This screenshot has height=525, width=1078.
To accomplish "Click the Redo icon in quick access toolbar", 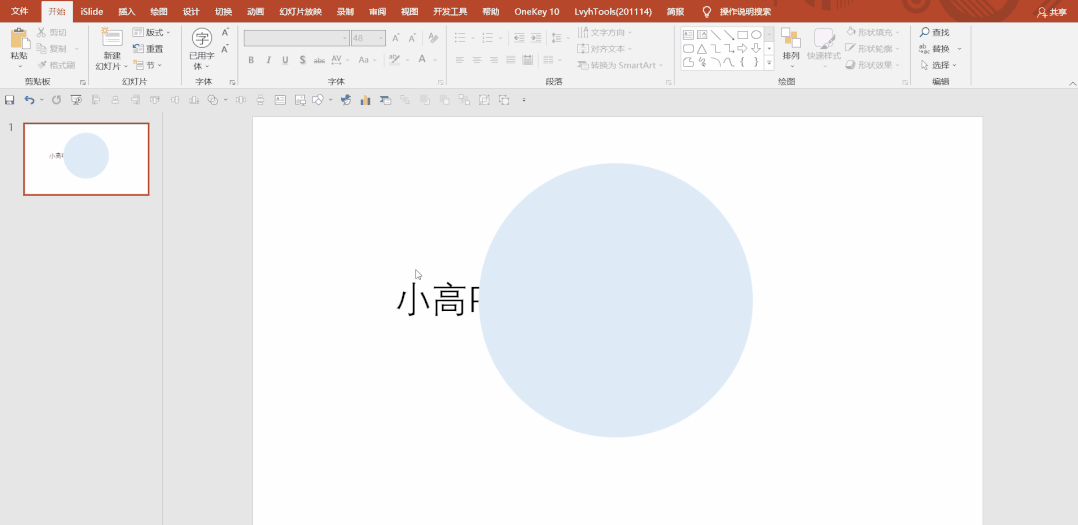I will (x=56, y=100).
